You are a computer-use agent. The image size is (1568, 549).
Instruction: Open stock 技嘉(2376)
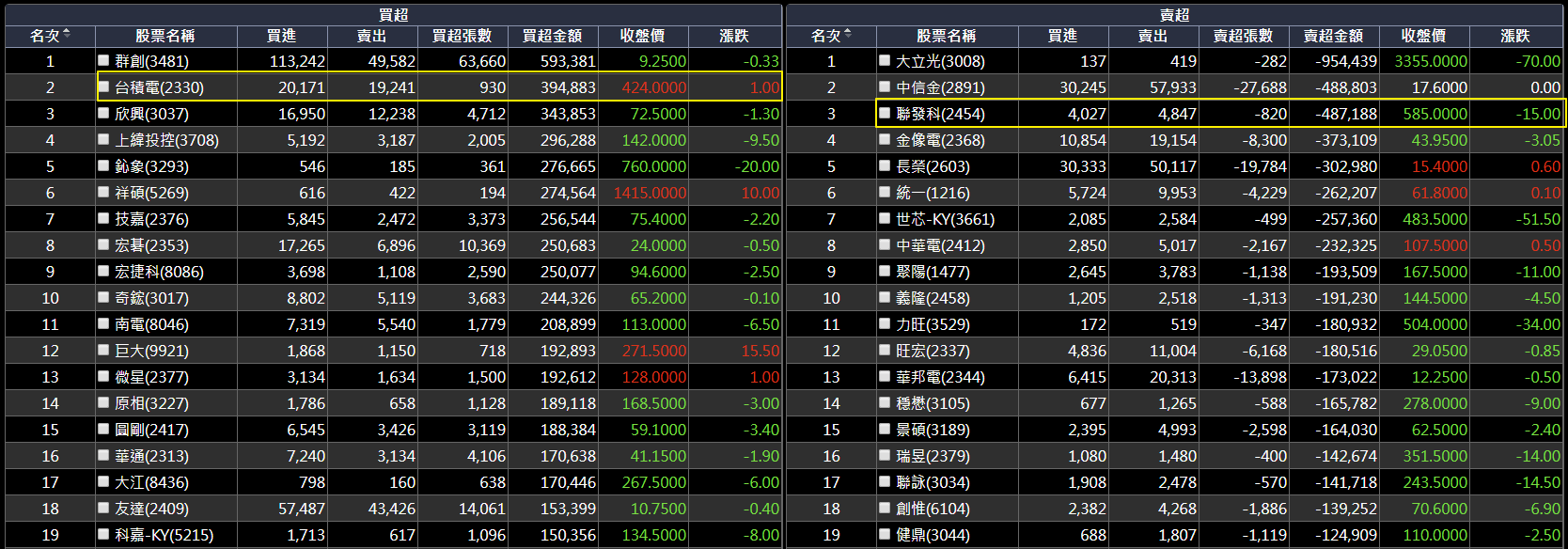[151, 219]
